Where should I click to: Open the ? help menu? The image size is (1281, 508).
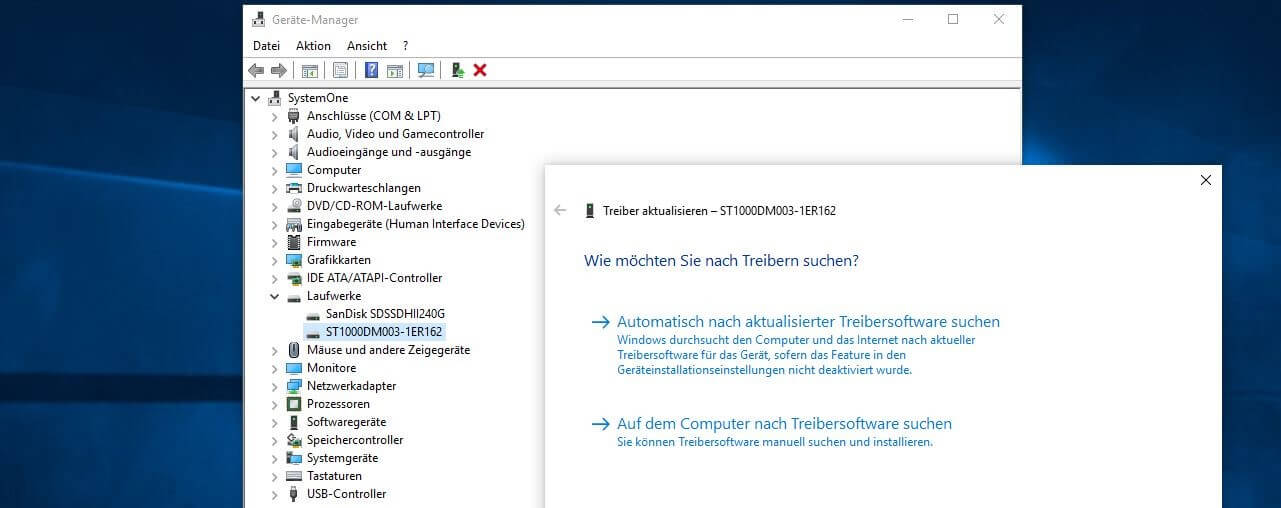click(405, 46)
